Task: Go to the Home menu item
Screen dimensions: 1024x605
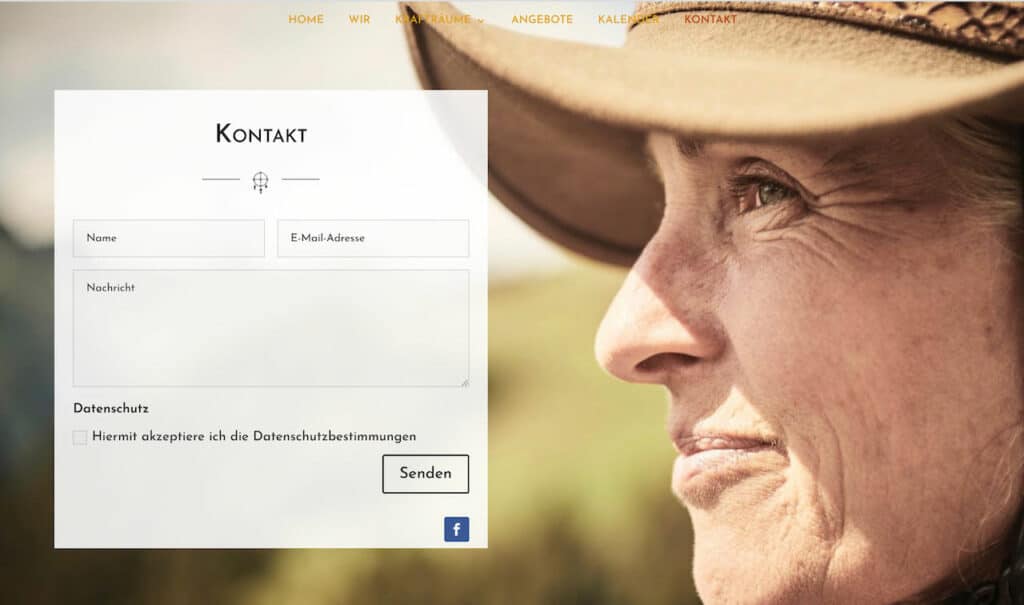Action: [306, 20]
